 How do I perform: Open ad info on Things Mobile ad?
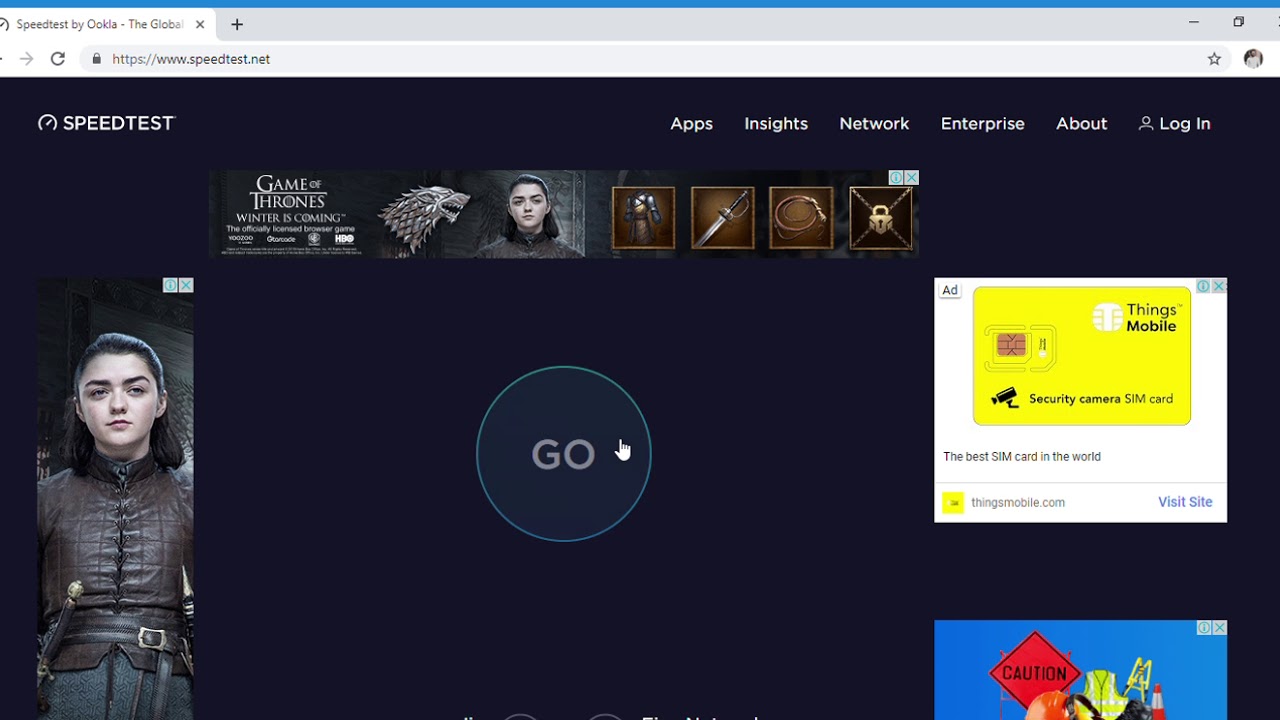point(1204,286)
